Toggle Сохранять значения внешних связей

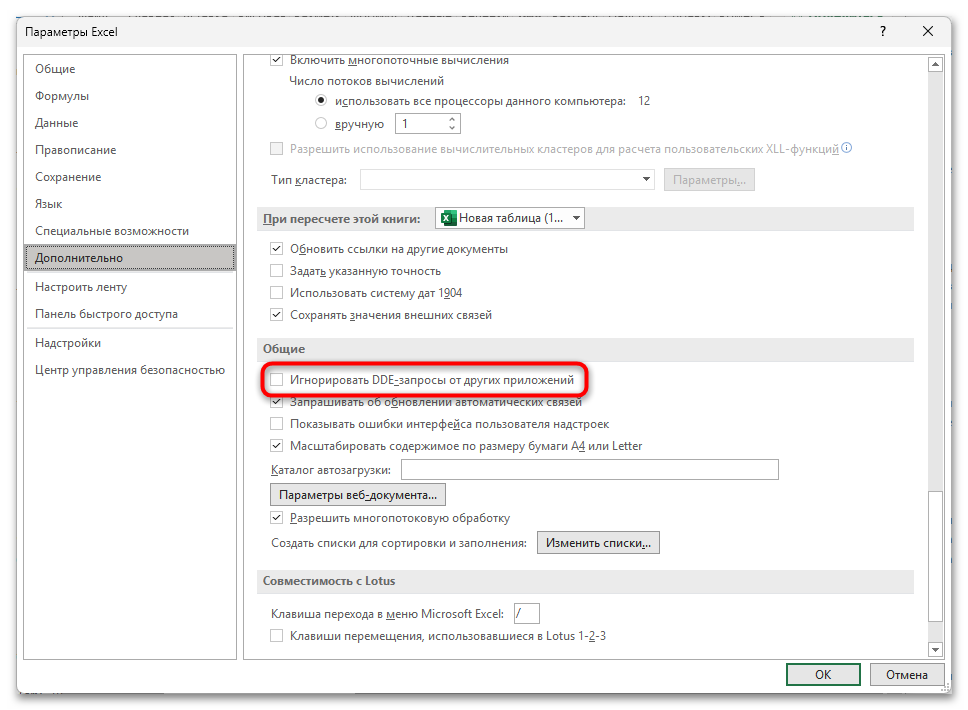click(x=277, y=315)
